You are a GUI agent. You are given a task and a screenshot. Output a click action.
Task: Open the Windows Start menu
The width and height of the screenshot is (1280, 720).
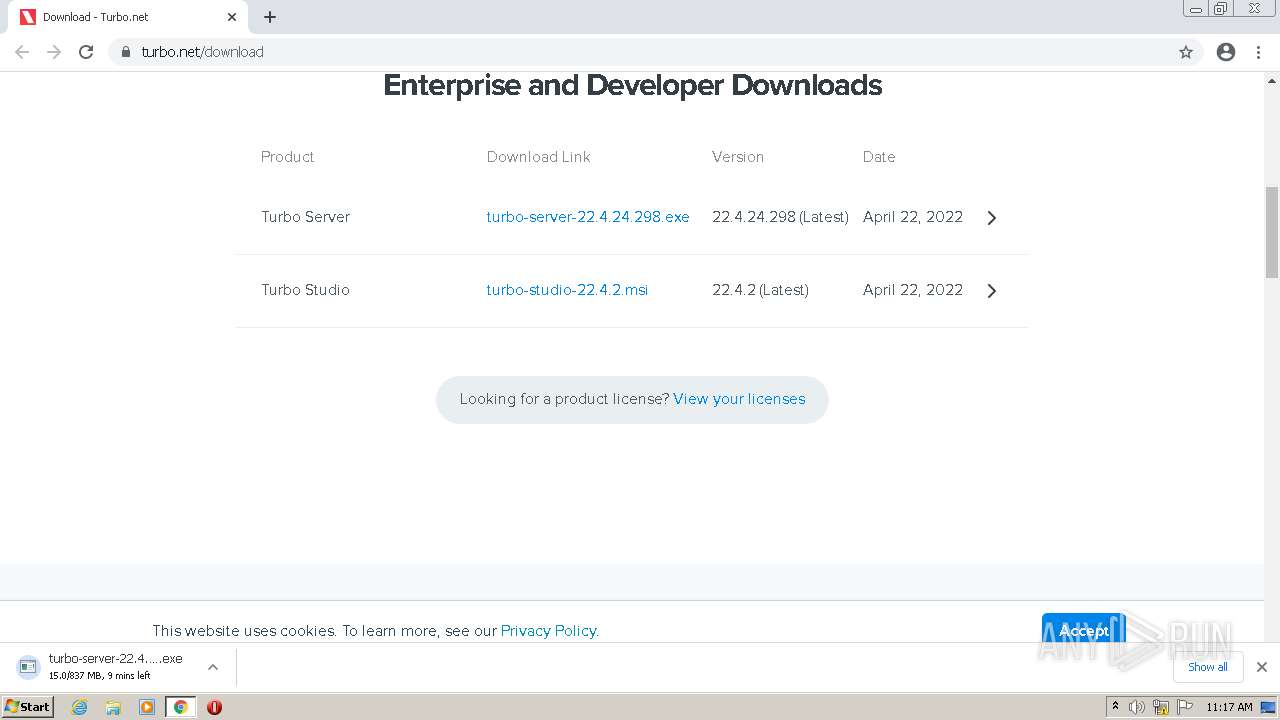pos(28,707)
